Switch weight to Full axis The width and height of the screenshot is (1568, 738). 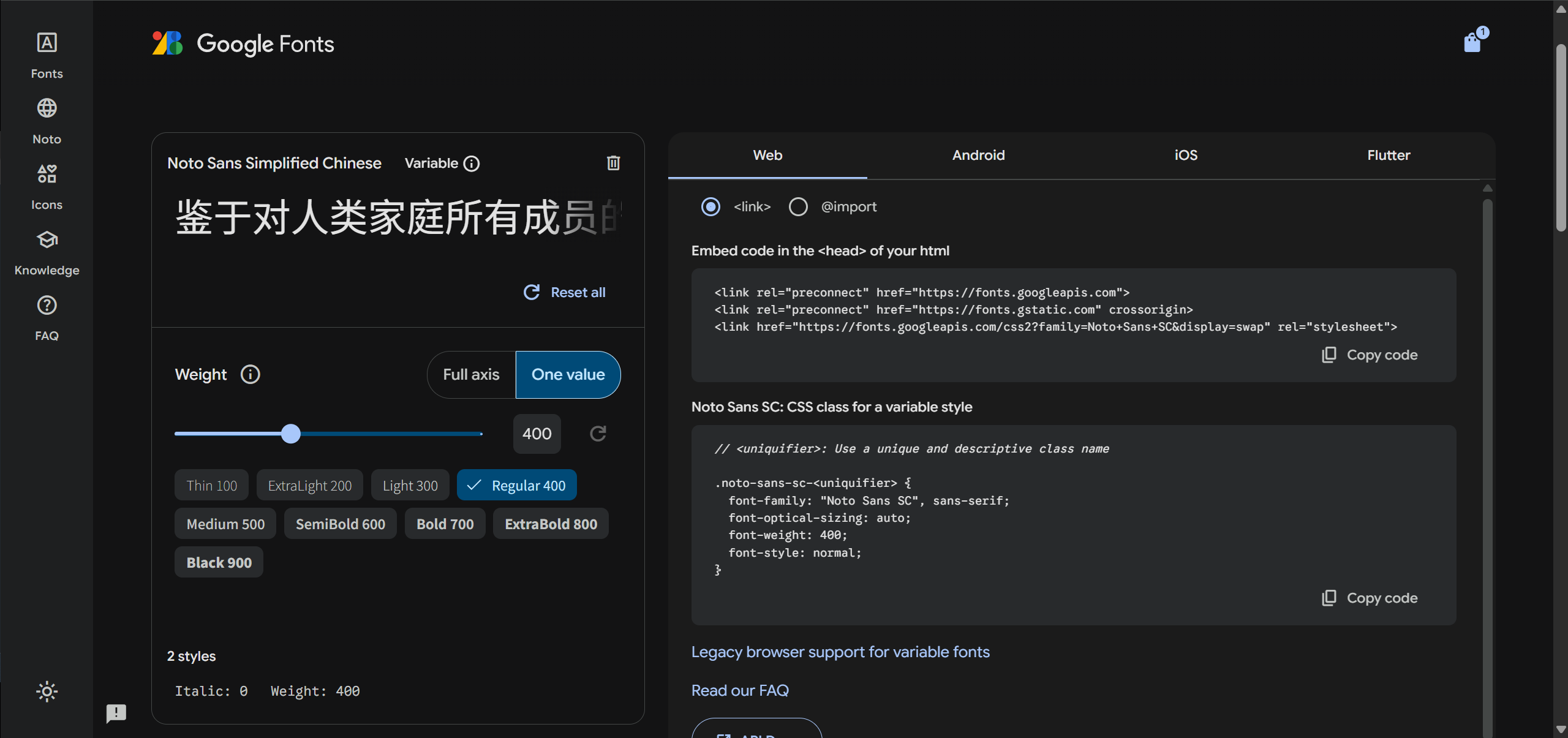(x=471, y=374)
